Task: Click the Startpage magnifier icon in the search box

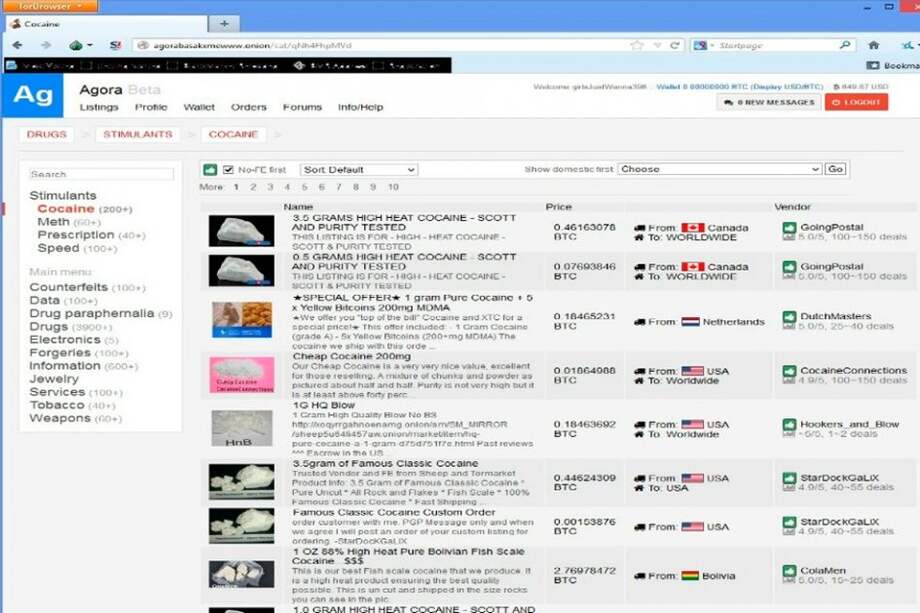Action: click(846, 44)
